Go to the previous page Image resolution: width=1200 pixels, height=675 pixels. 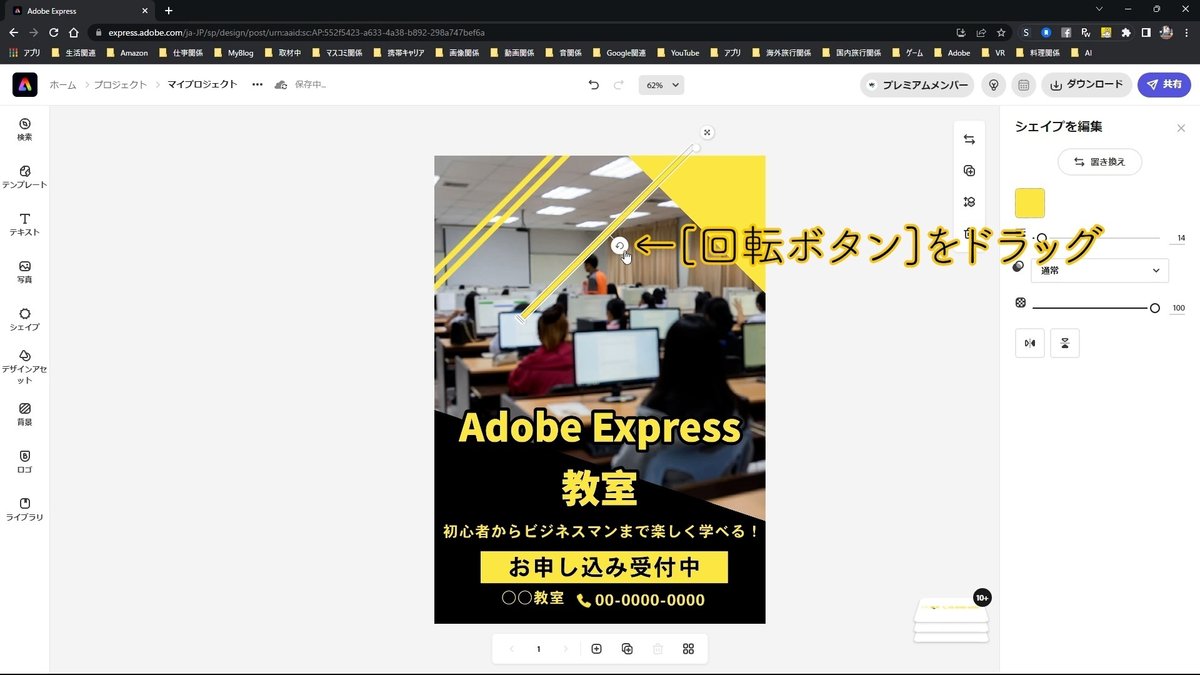[x=512, y=649]
